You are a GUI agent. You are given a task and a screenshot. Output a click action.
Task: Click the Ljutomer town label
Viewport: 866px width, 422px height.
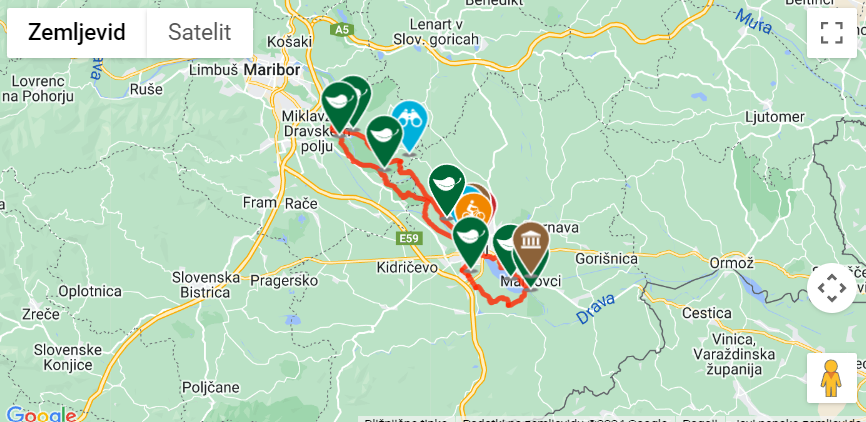[775, 117]
